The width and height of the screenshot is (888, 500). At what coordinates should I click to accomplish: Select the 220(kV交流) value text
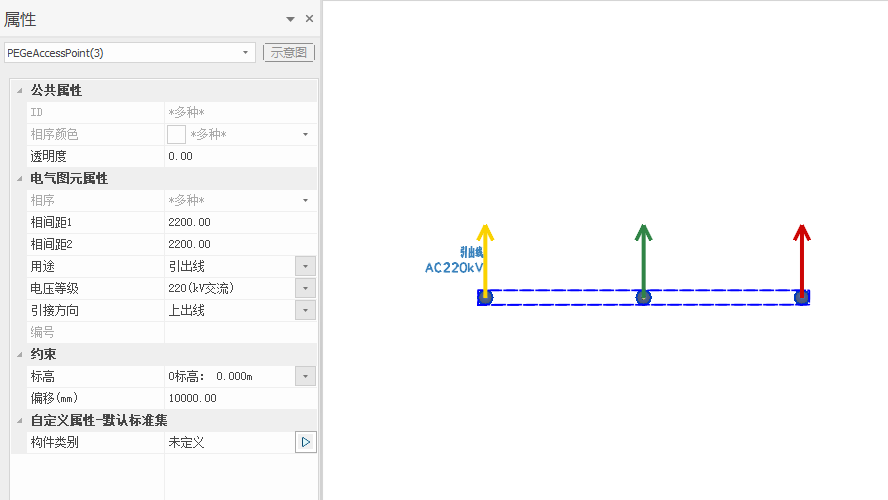(201, 288)
